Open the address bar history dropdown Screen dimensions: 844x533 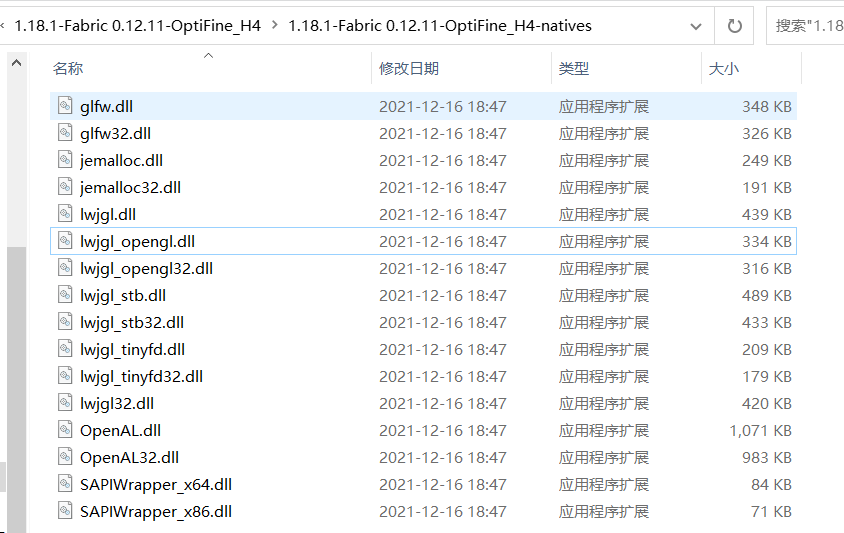[x=695, y=26]
